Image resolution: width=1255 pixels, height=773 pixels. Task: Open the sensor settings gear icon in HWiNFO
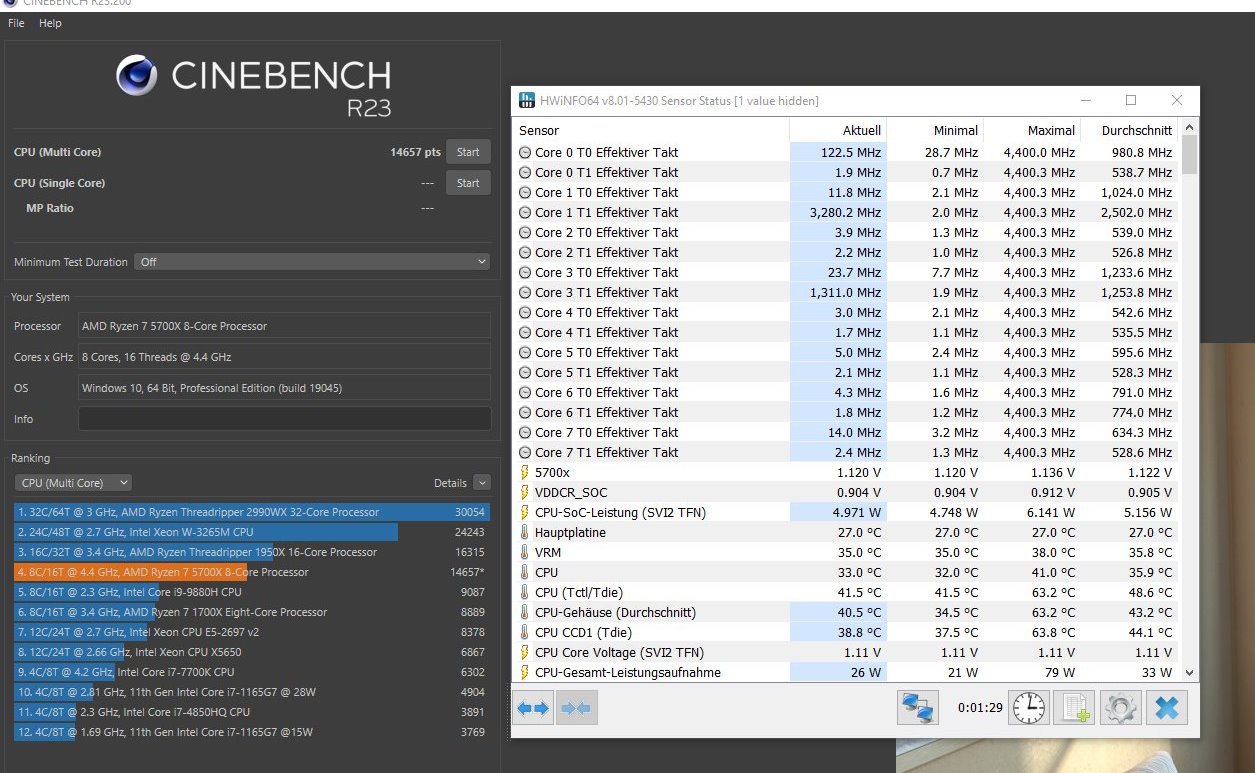tap(1121, 708)
